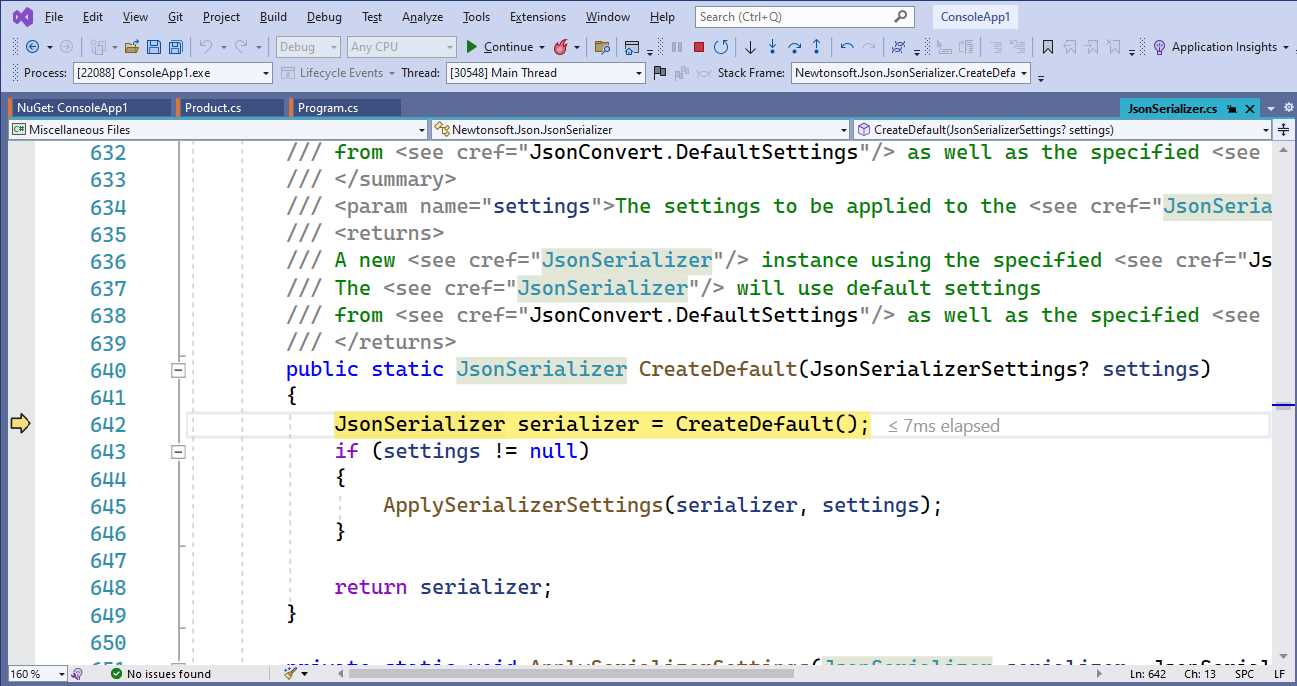The image size is (1297, 686).
Task: Open the Debug menu
Action: (x=322, y=16)
